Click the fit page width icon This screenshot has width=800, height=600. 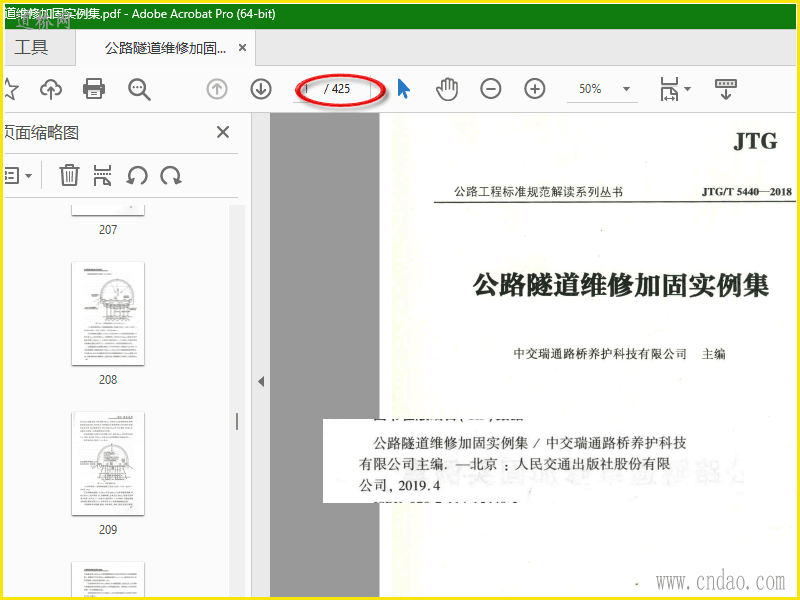669,89
